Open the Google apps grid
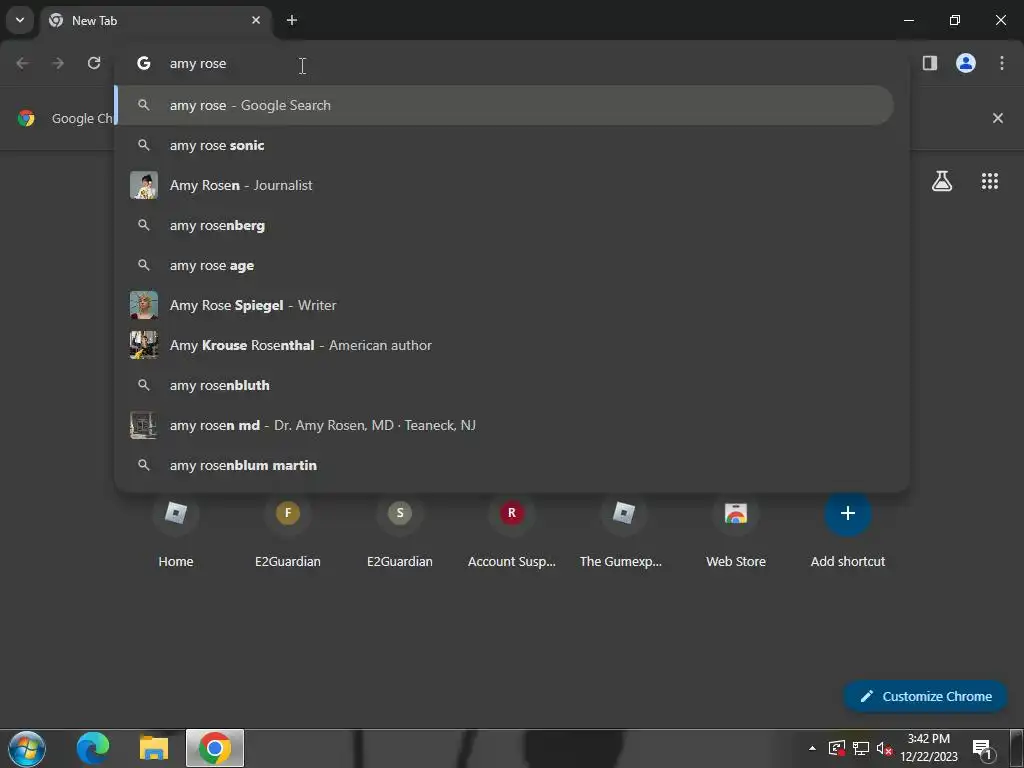The height and width of the screenshot is (768, 1024). click(x=990, y=181)
